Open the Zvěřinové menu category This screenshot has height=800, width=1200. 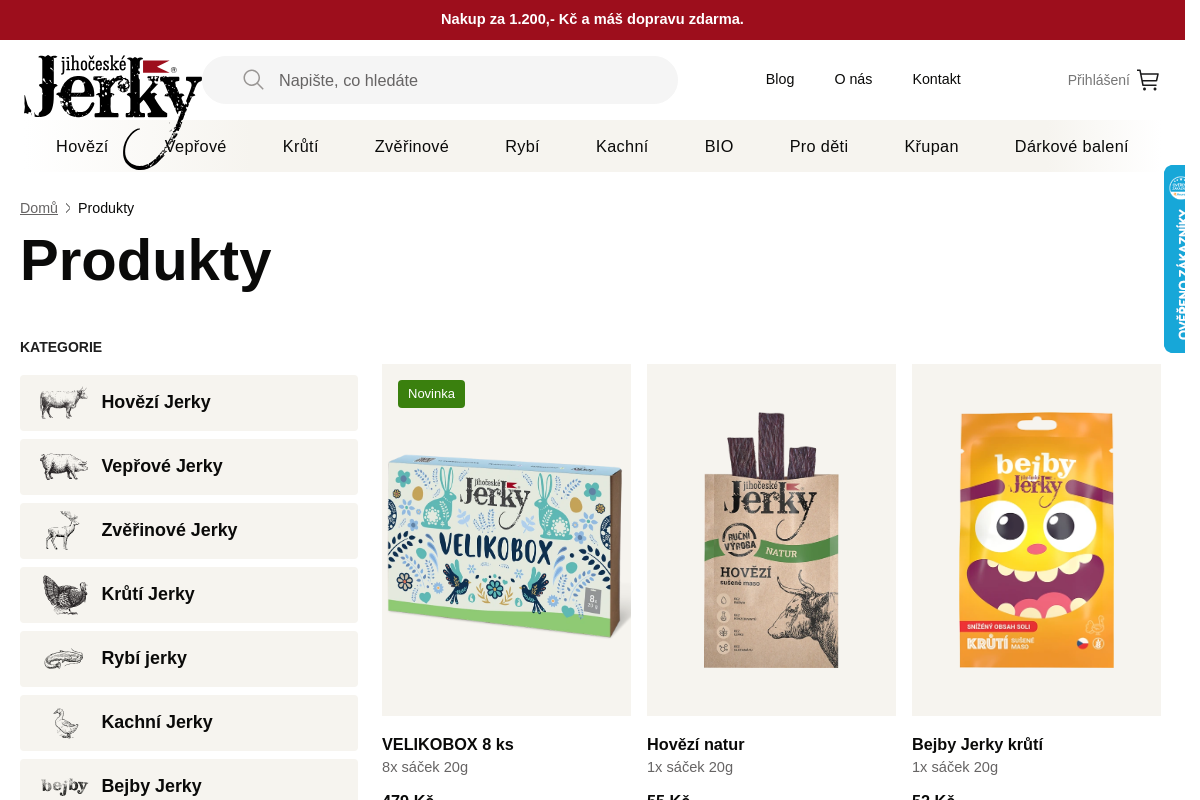(411, 147)
